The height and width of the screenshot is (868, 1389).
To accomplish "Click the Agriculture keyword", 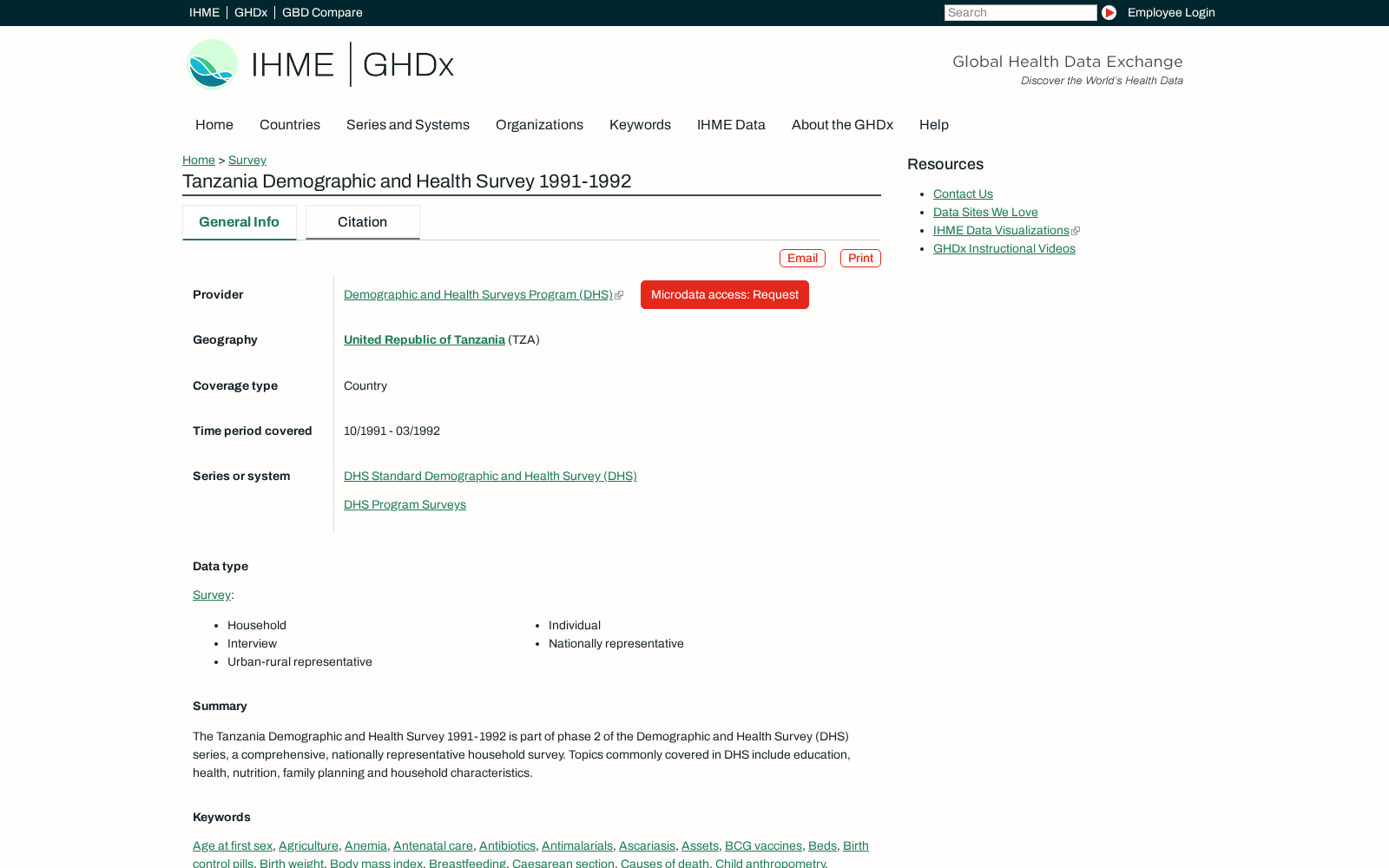I will pos(308,845).
